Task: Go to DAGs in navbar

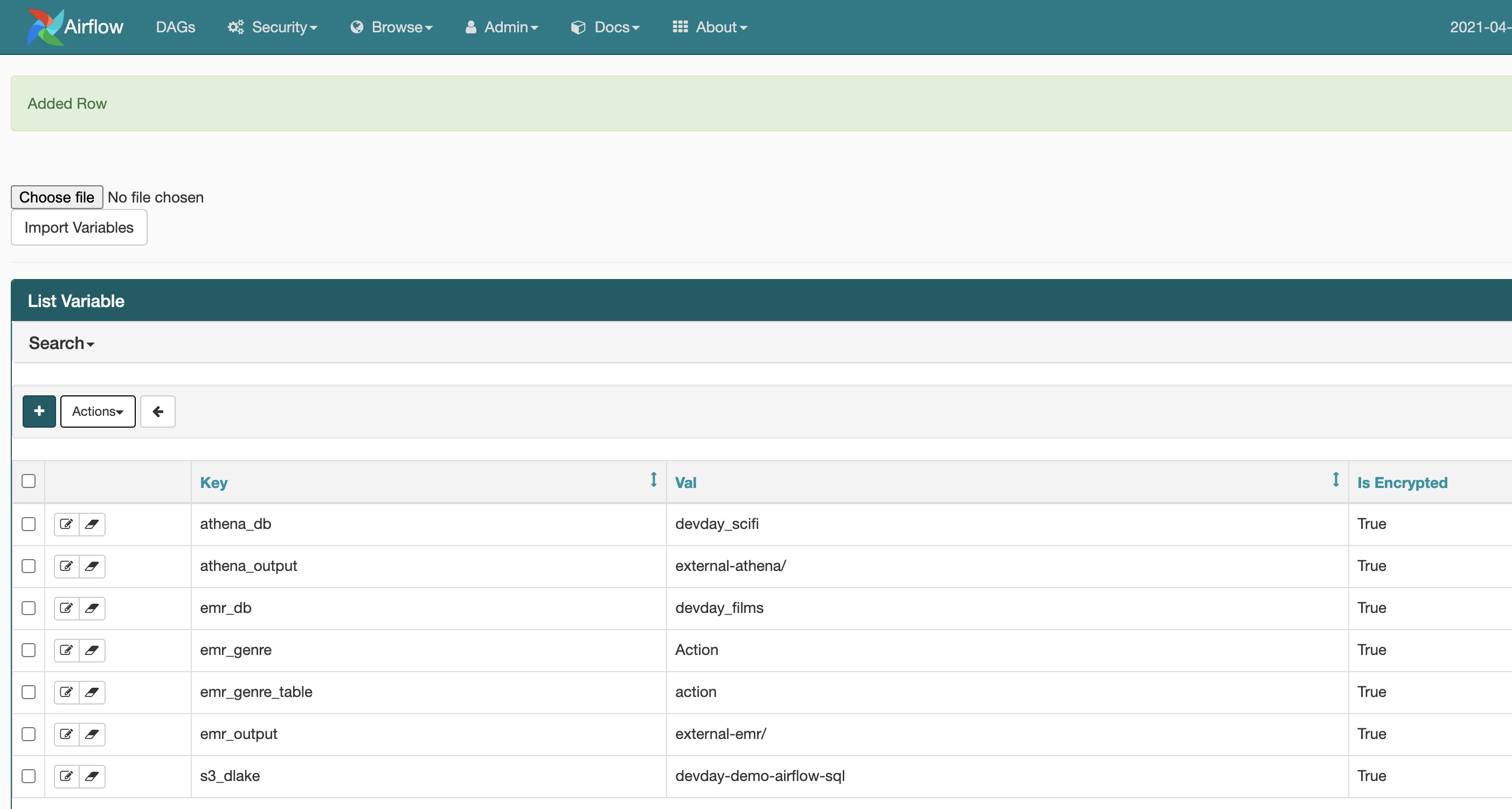Action: coord(175,27)
